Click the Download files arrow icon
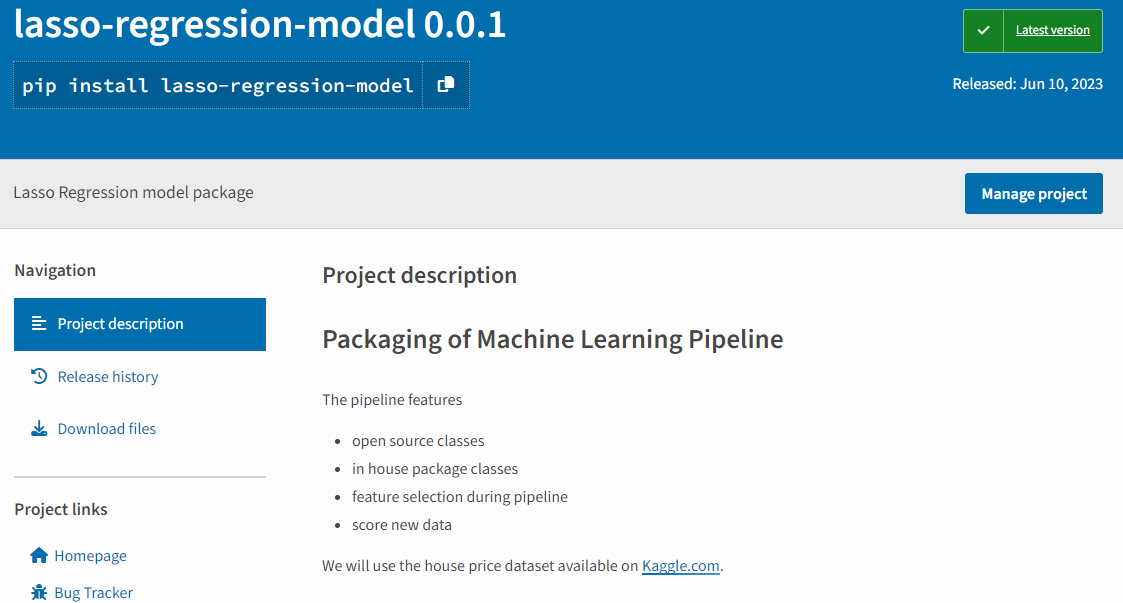 pyautogui.click(x=39, y=429)
